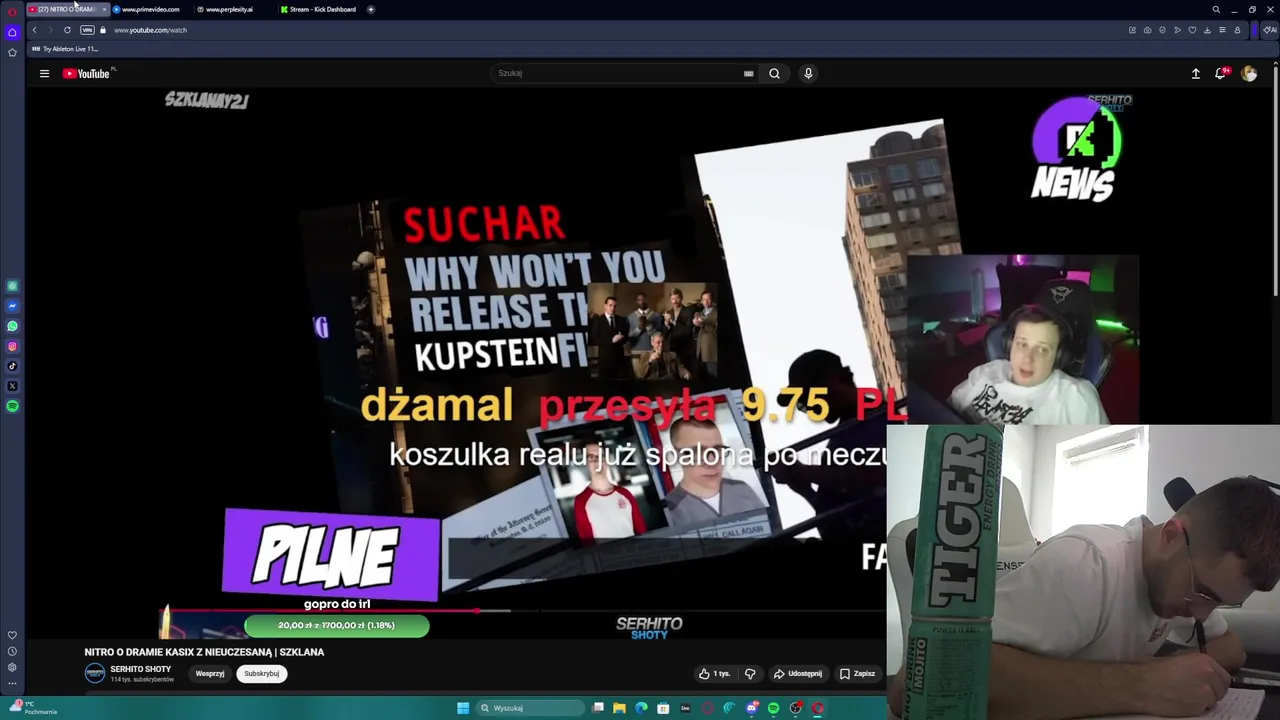Open sidebar bookmarks star icon
The image size is (1280, 720).
12,52
